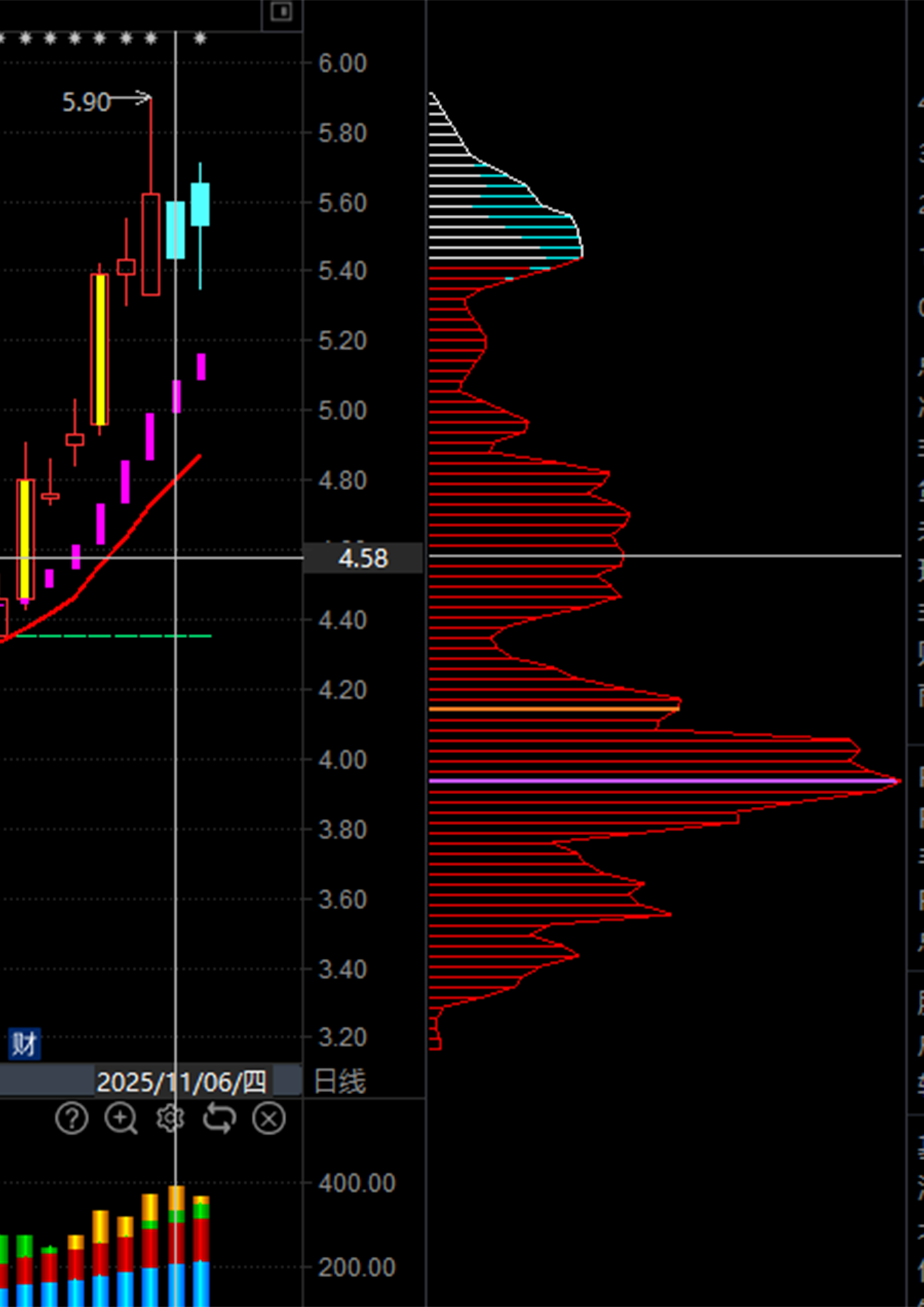Click the topmost magenta indicator block
This screenshot has height=1307, width=924.
click(x=201, y=366)
